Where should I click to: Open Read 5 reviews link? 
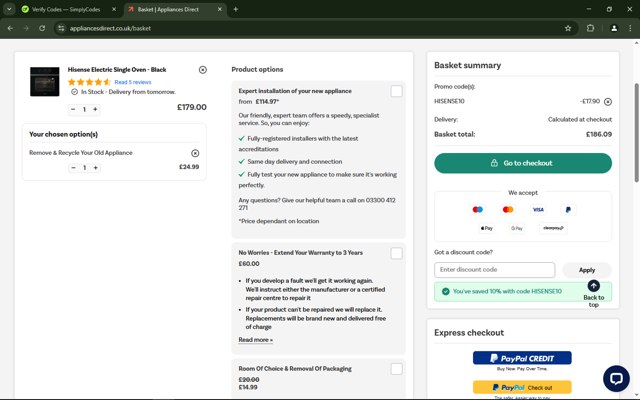point(133,82)
